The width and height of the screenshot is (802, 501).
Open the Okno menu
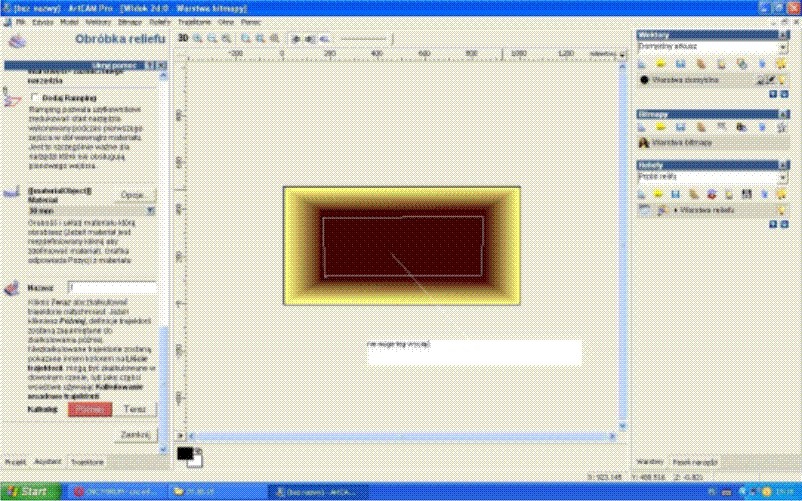[x=226, y=22]
